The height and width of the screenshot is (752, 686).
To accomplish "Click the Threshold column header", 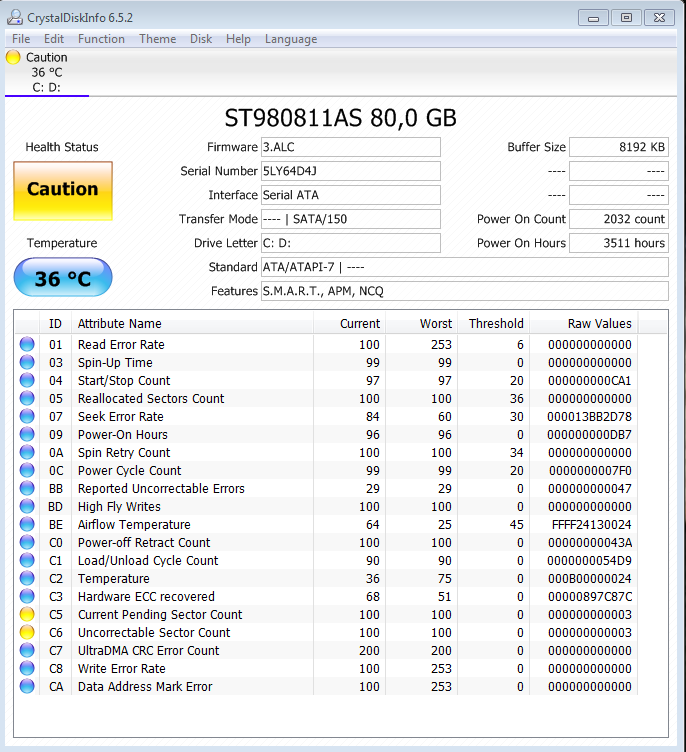I will tap(494, 324).
